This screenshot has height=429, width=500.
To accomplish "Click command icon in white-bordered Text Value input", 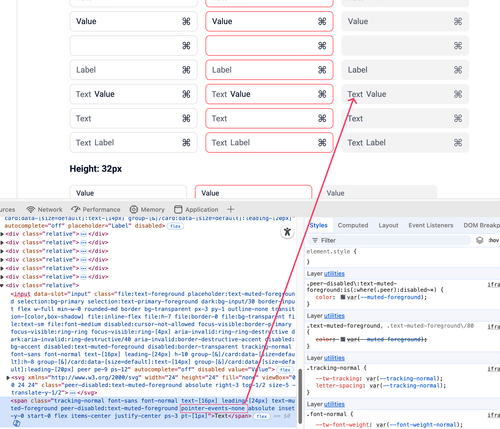I will pyautogui.click(x=186, y=94).
